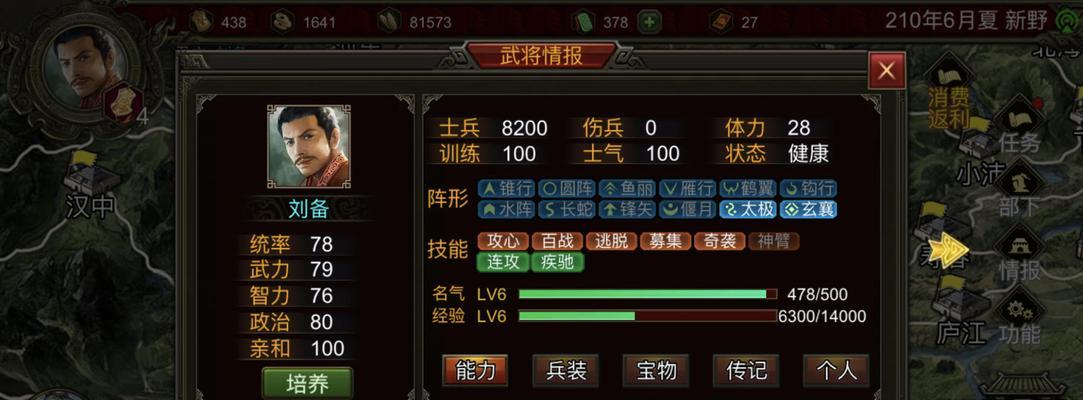Screen dimensions: 1083x400
Task: Open the 部下 subordinates icon
Action: click(1019, 192)
